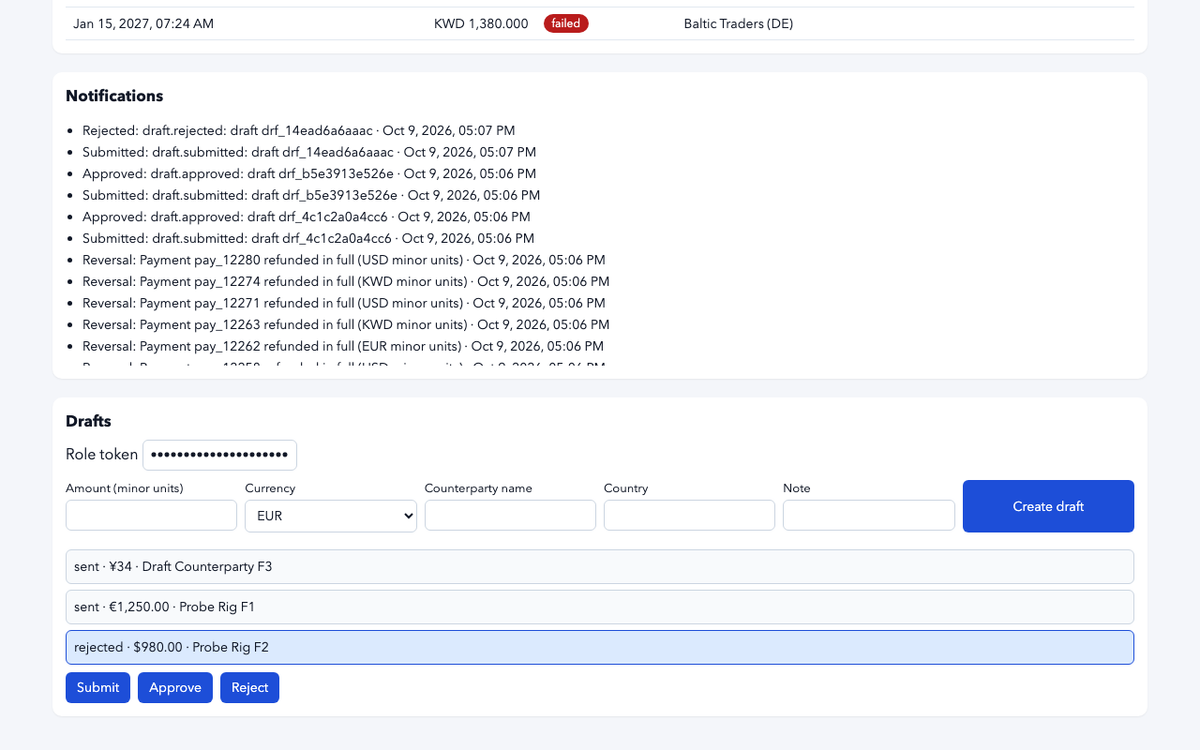Click the Counterparty name input
Viewport: 1200px width, 750px height.
click(x=510, y=515)
